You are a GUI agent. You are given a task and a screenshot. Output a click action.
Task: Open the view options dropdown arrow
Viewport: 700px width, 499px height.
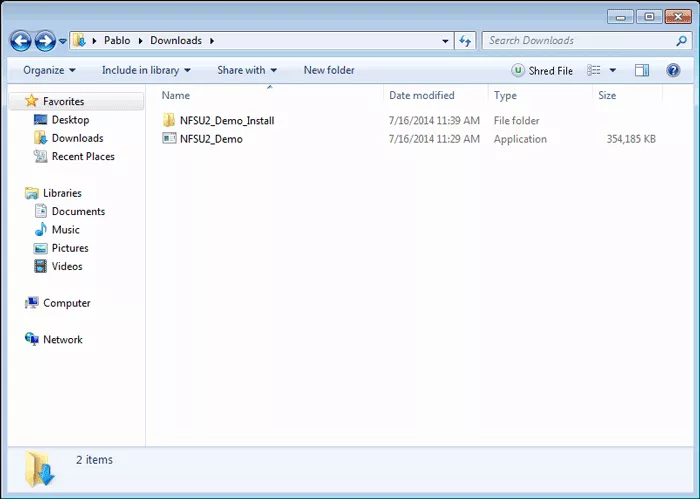click(612, 71)
